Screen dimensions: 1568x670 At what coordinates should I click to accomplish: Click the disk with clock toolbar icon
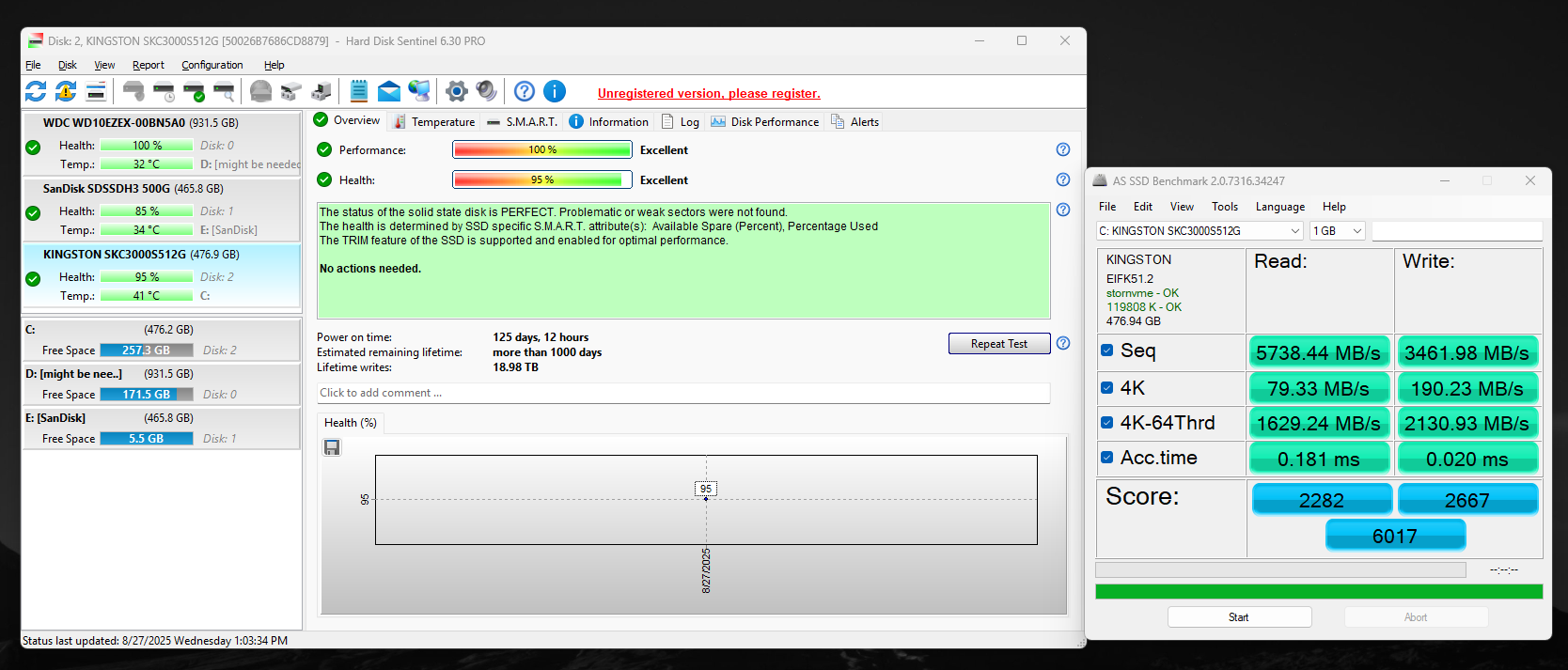[x=164, y=91]
